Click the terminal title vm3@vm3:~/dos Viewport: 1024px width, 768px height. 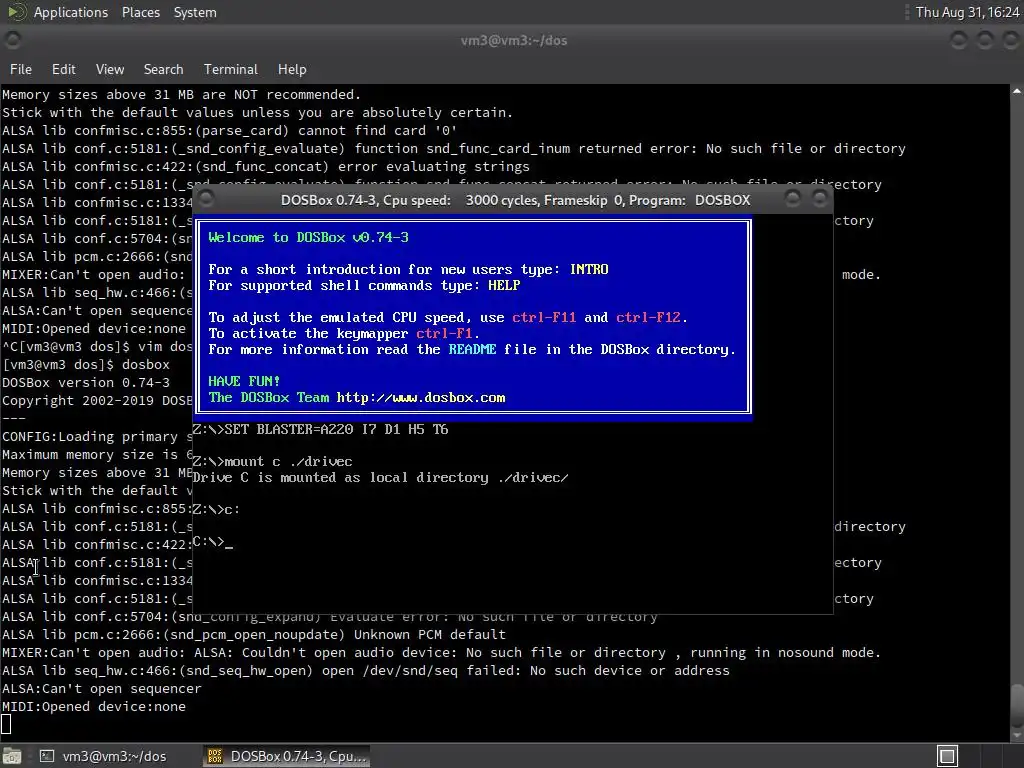pos(514,40)
